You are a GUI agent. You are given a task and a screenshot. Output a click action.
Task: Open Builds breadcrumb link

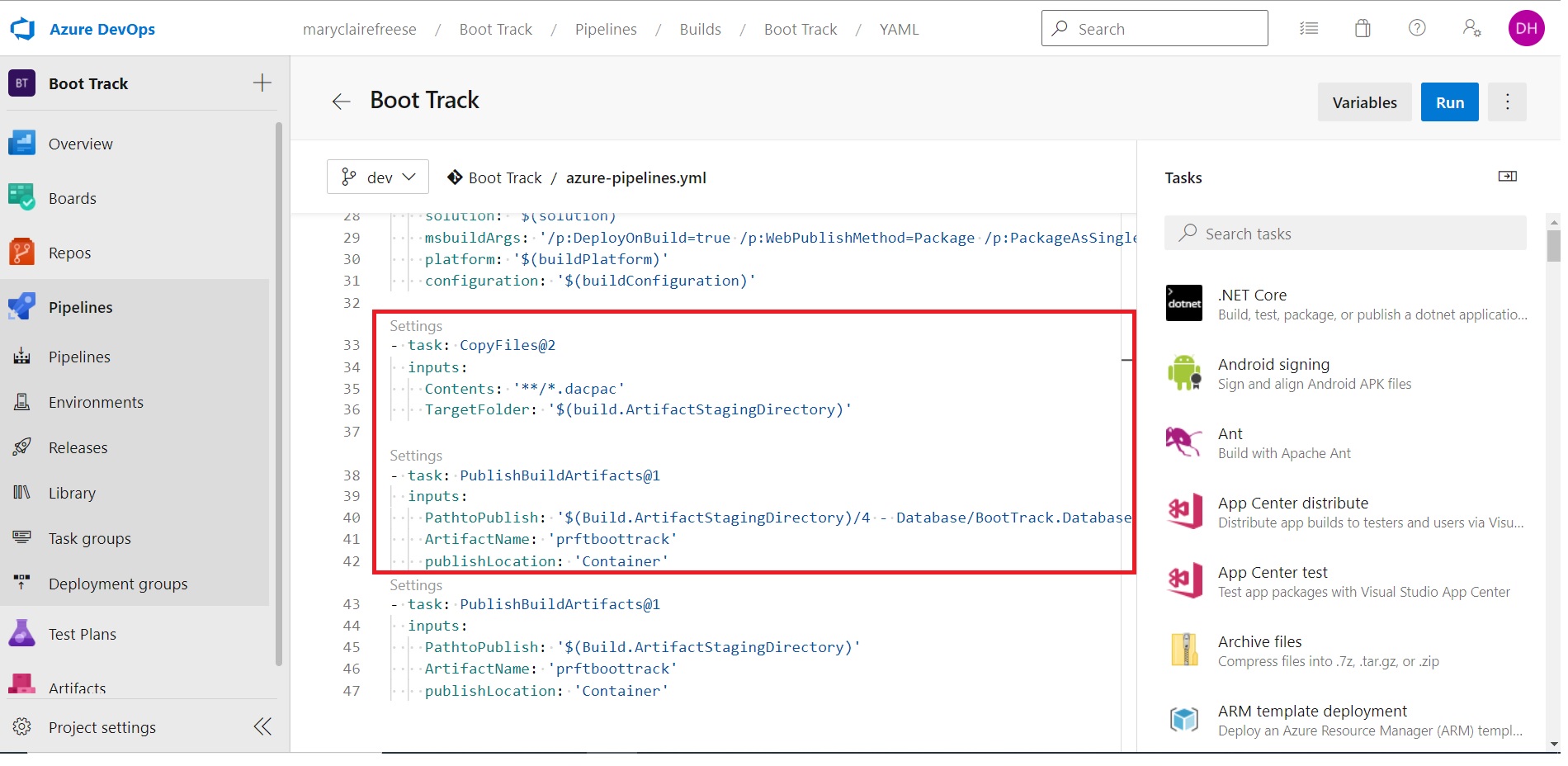tap(700, 29)
